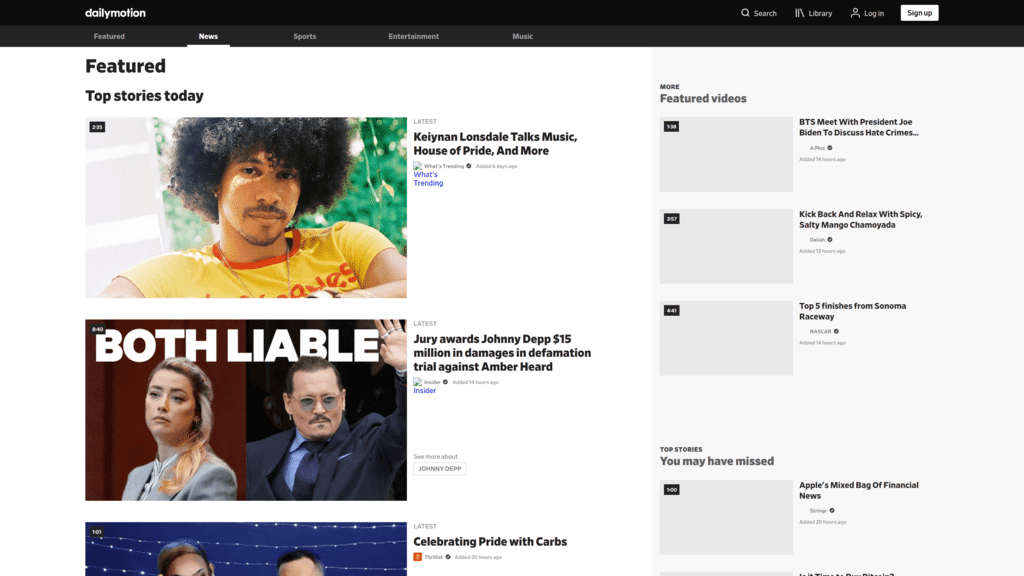
Task: Click the Thrillist orange channel icon
Action: click(417, 557)
